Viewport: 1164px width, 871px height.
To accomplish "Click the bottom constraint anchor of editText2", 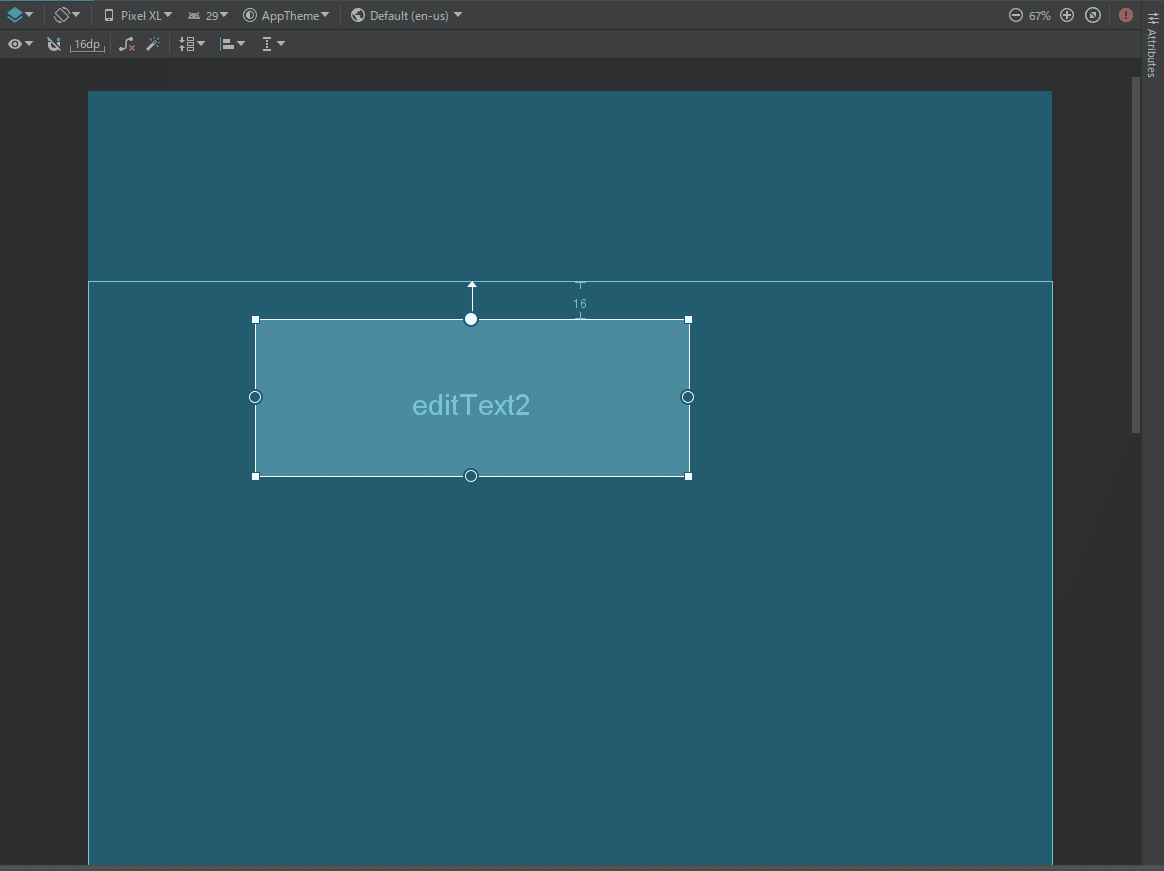I will pos(471,476).
